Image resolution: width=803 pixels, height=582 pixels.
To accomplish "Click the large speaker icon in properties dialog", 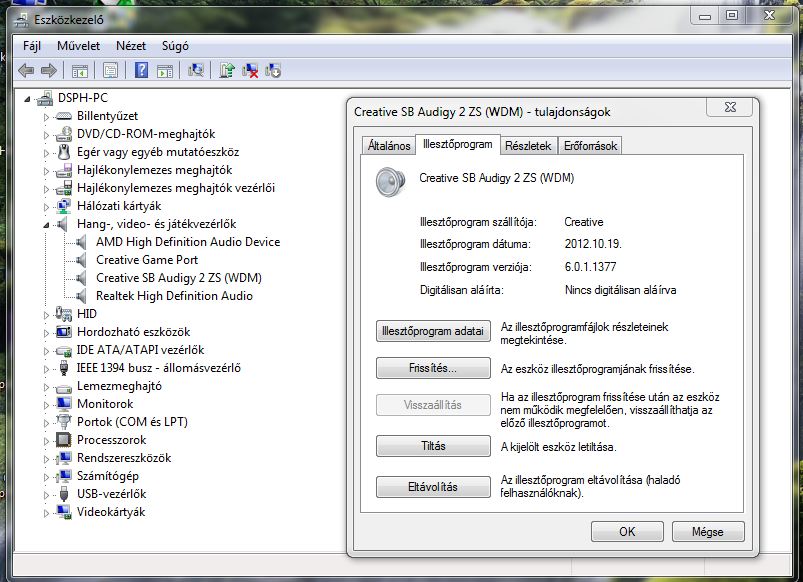I will click(390, 182).
